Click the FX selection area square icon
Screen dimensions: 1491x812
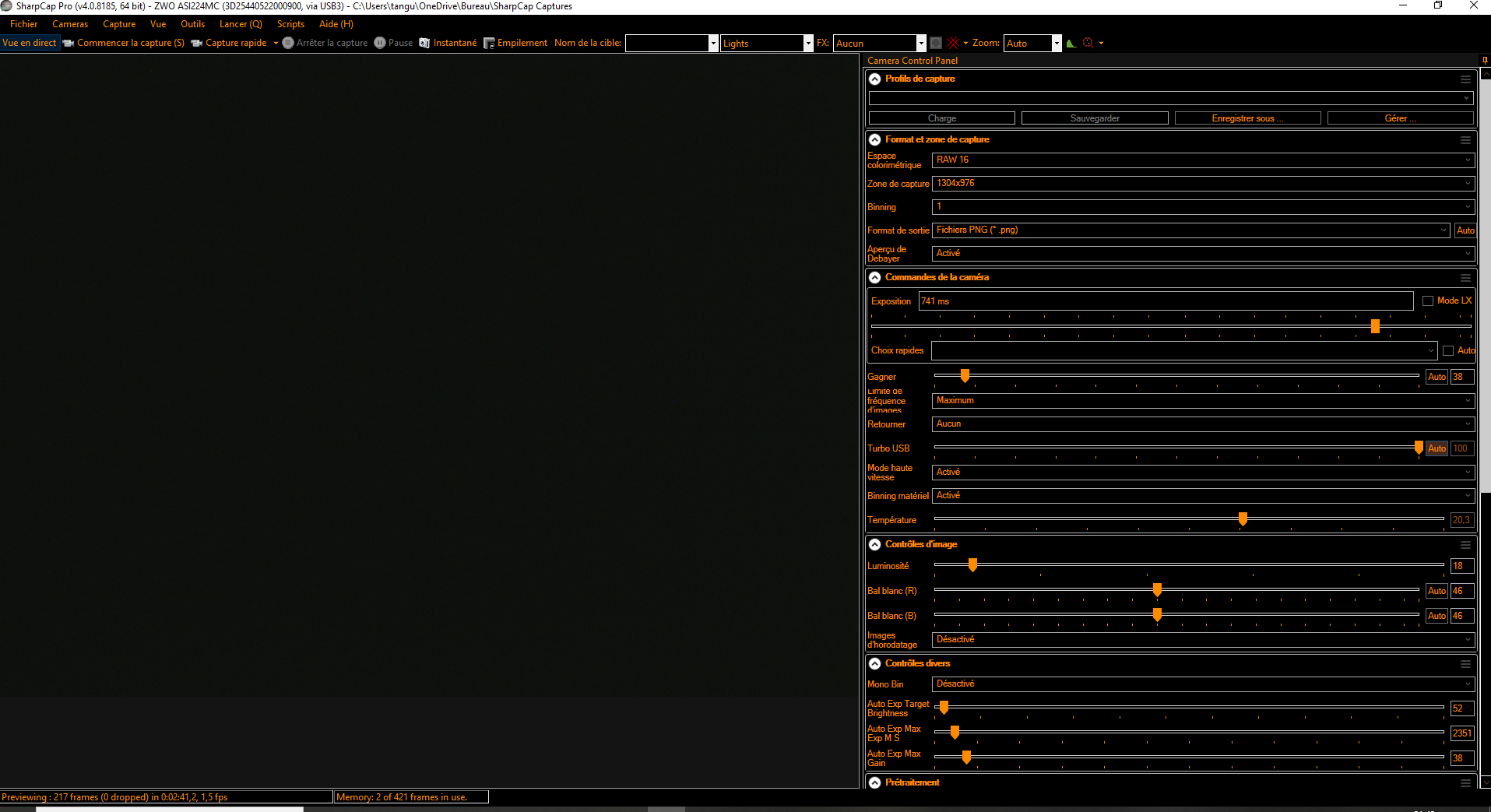pyautogui.click(x=936, y=43)
